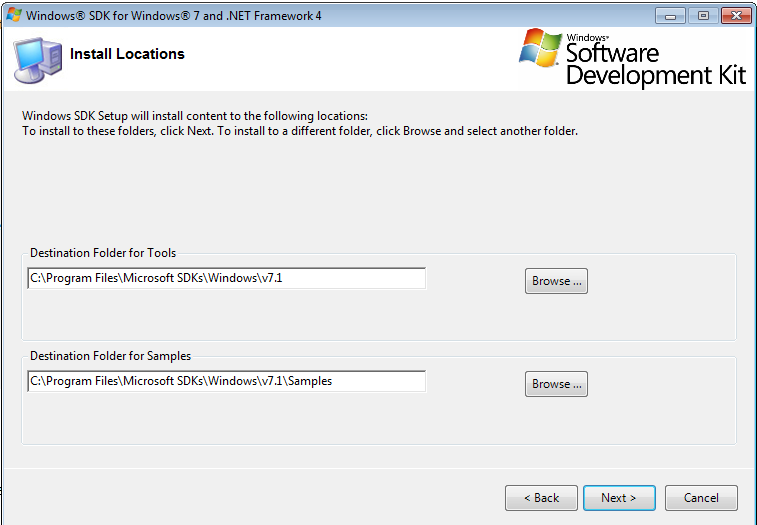757x525 pixels.
Task: Click the Next > button
Action: pyautogui.click(x=619, y=497)
